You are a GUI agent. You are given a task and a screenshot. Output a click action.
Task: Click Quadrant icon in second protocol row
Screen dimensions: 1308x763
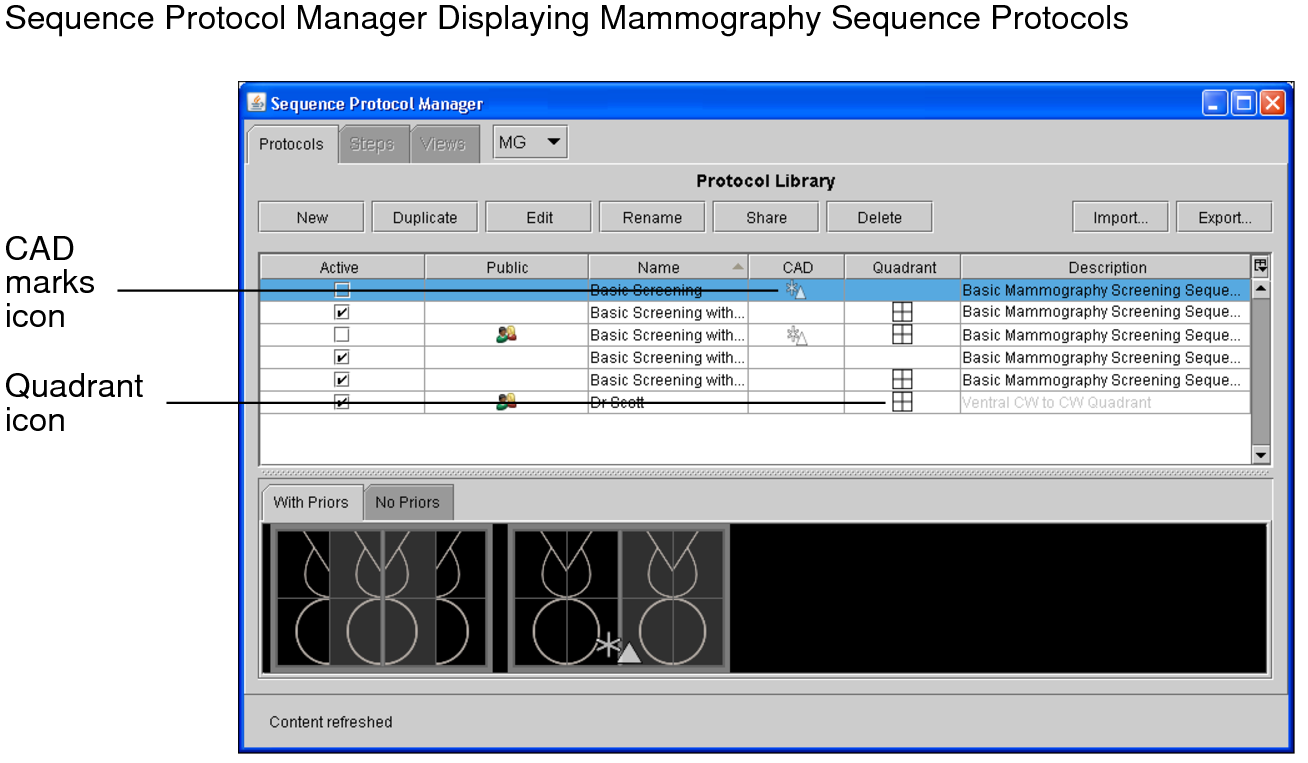[902, 312]
